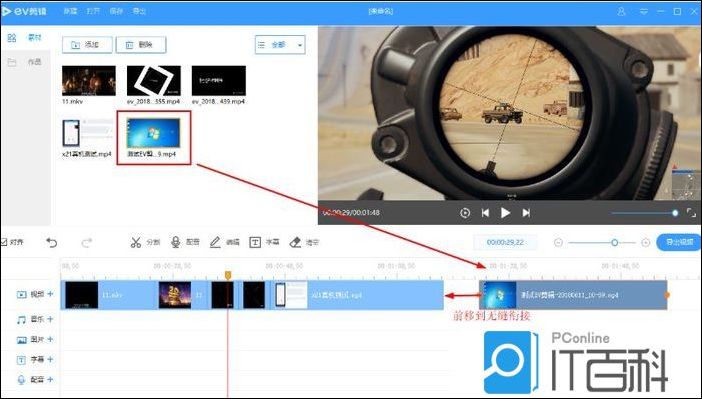The height and width of the screenshot is (399, 702).
Task: Redo the last undone action
Action: point(86,243)
